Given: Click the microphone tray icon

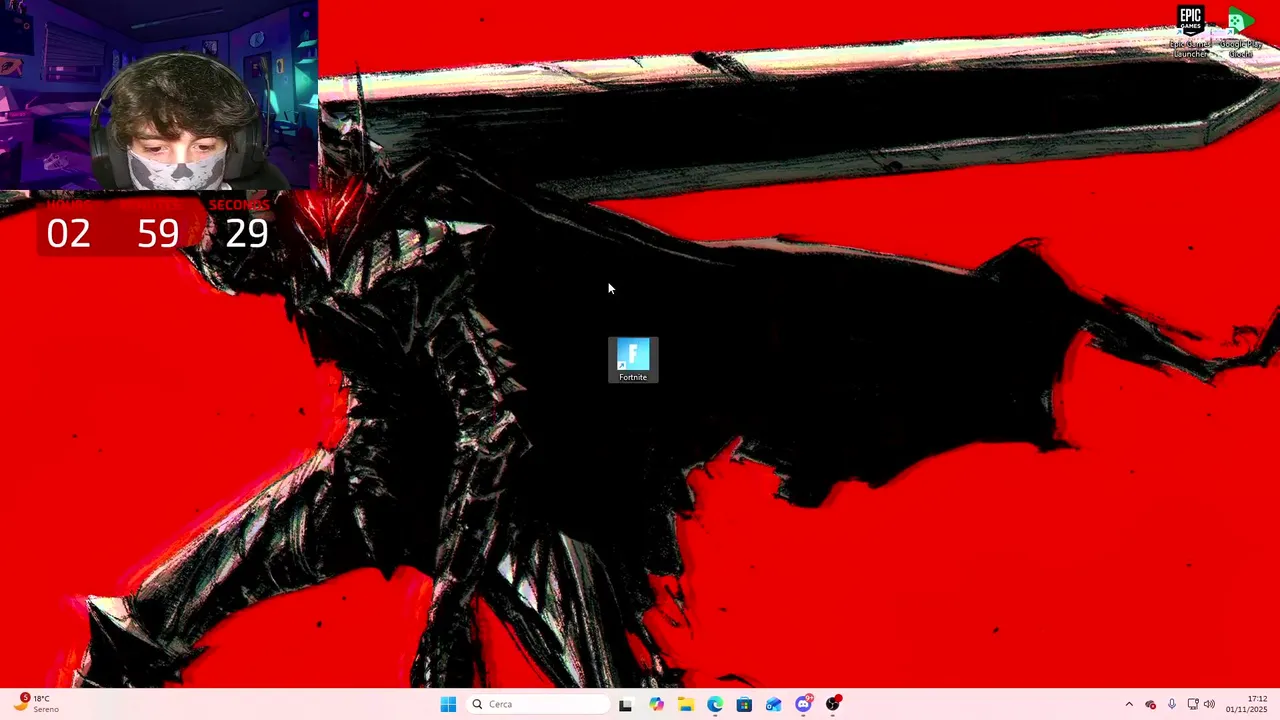Looking at the screenshot, I should (x=1171, y=704).
